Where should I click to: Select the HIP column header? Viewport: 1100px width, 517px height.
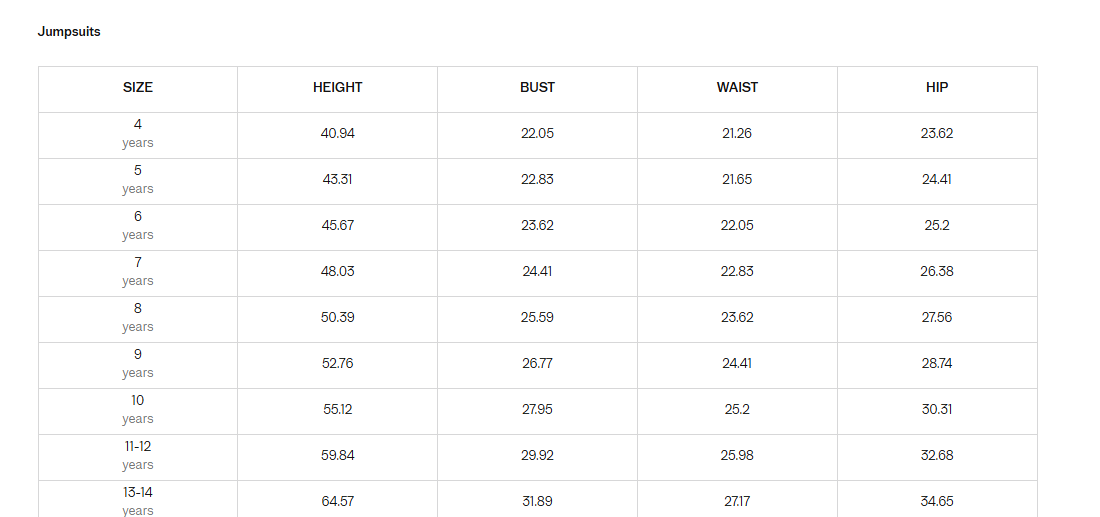(937, 88)
